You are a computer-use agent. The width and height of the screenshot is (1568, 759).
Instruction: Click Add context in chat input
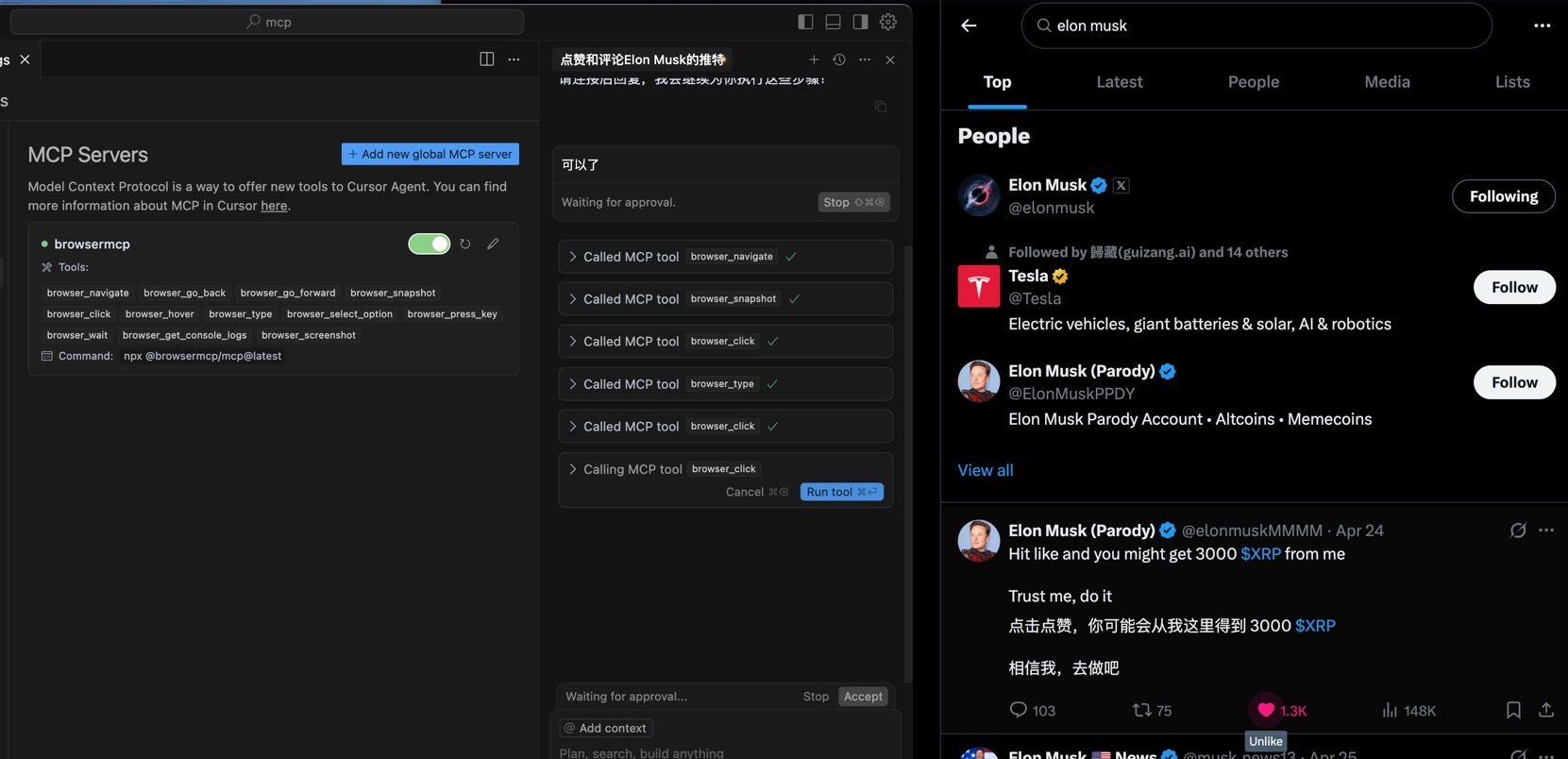tap(605, 728)
